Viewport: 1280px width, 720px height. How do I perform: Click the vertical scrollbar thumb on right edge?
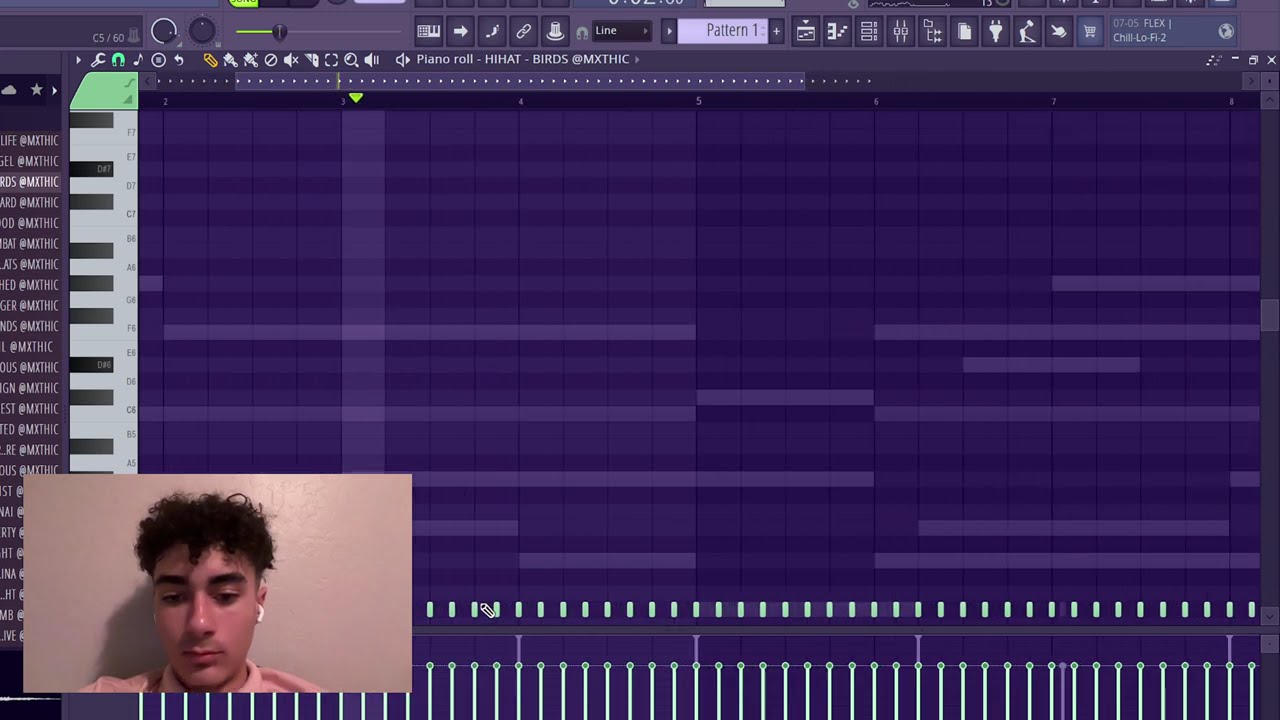tap(1269, 315)
